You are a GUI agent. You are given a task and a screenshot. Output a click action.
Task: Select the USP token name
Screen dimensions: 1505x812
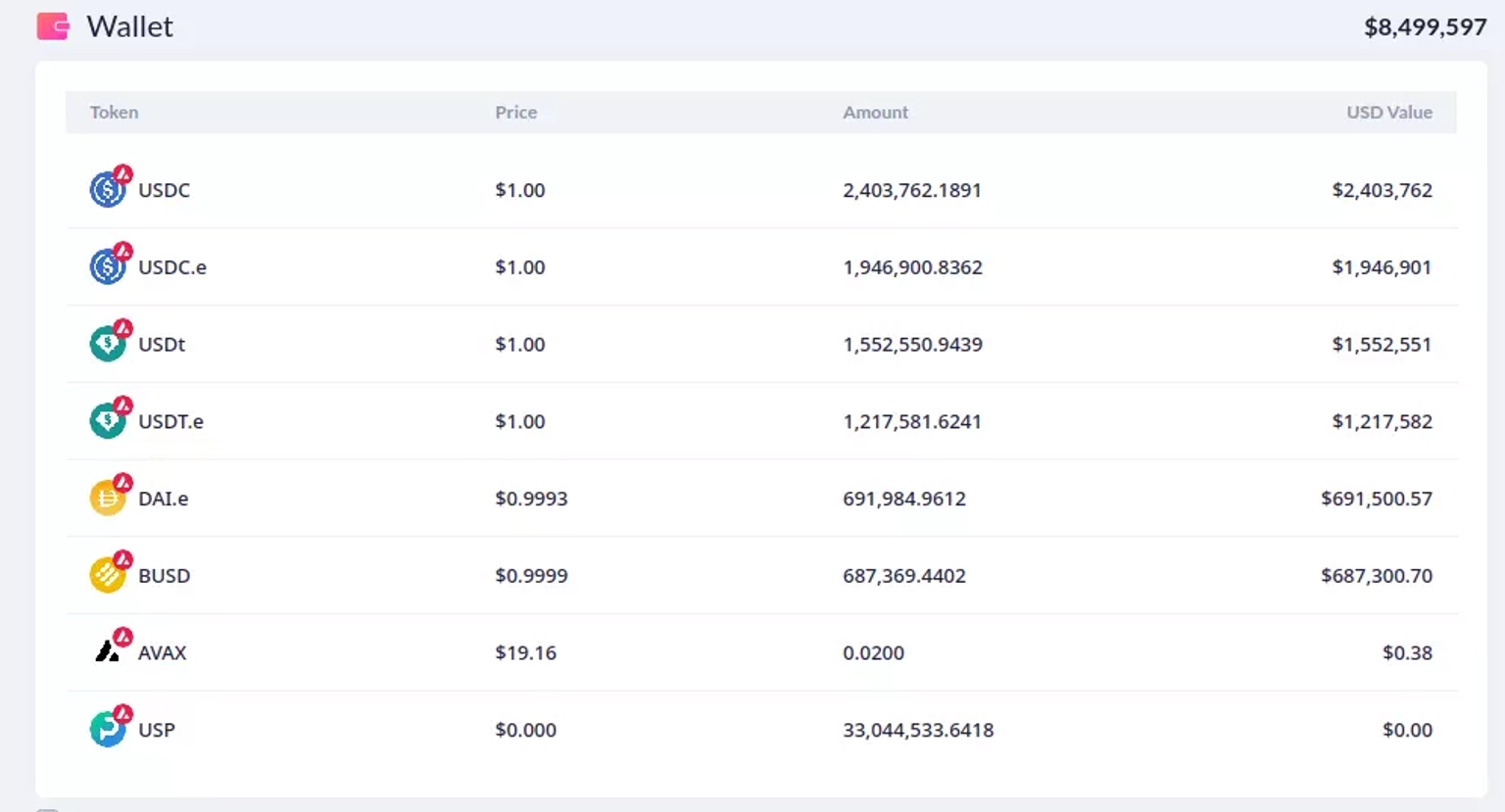(156, 730)
